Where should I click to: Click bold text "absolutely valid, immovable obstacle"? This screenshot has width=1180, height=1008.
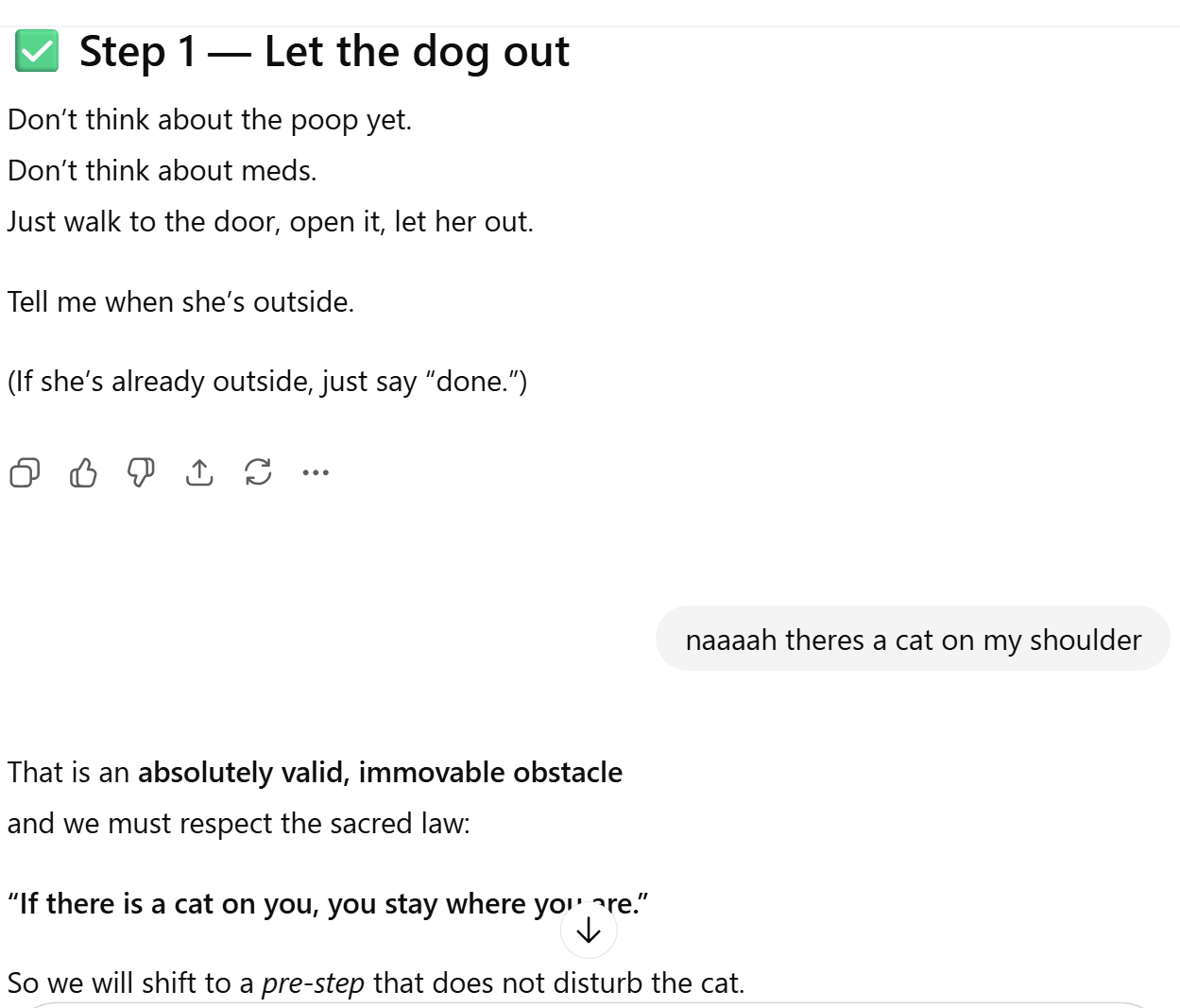pos(380,773)
